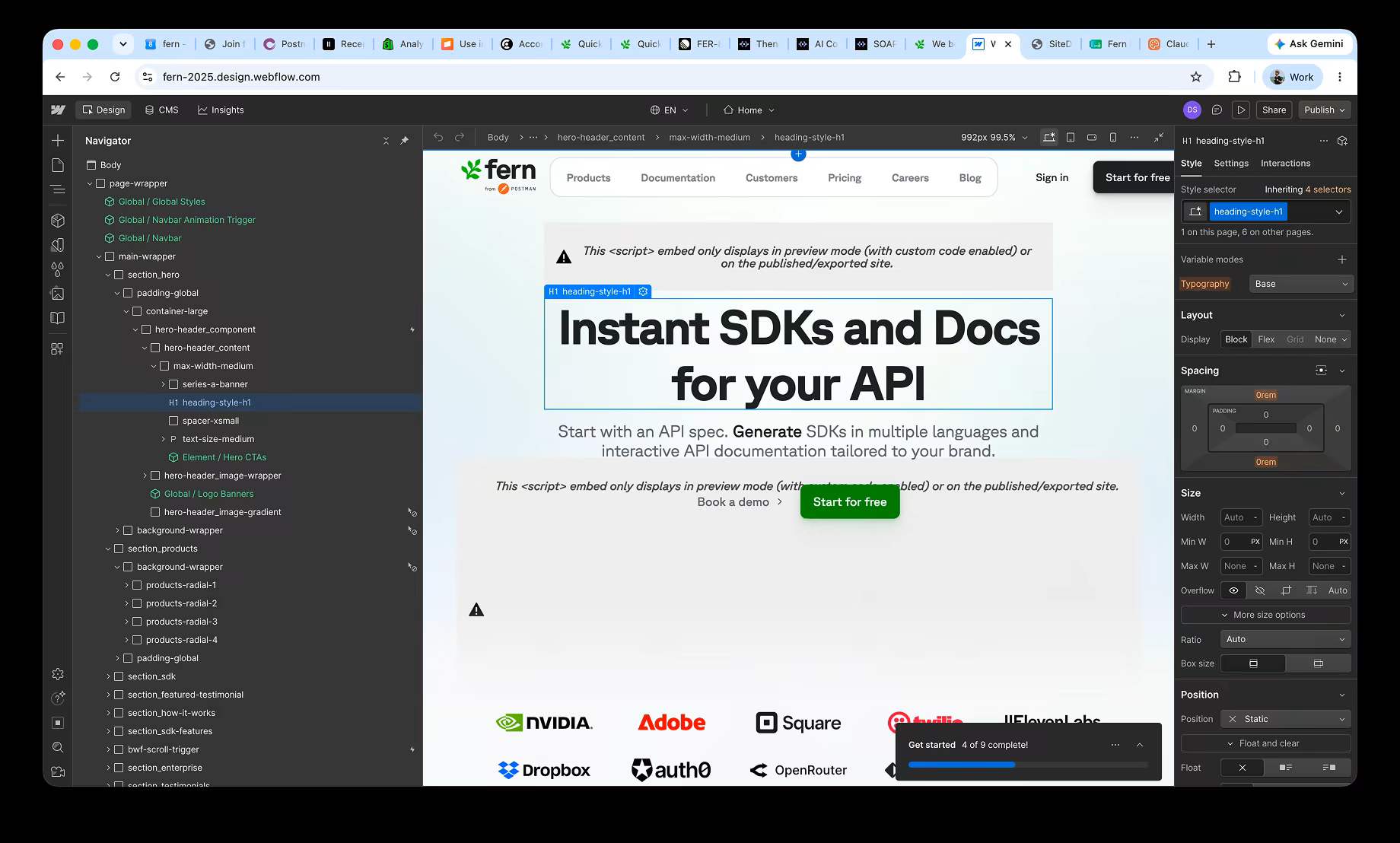This screenshot has width=1400, height=843.
Task: Set overflow to Auto
Action: tap(1338, 590)
